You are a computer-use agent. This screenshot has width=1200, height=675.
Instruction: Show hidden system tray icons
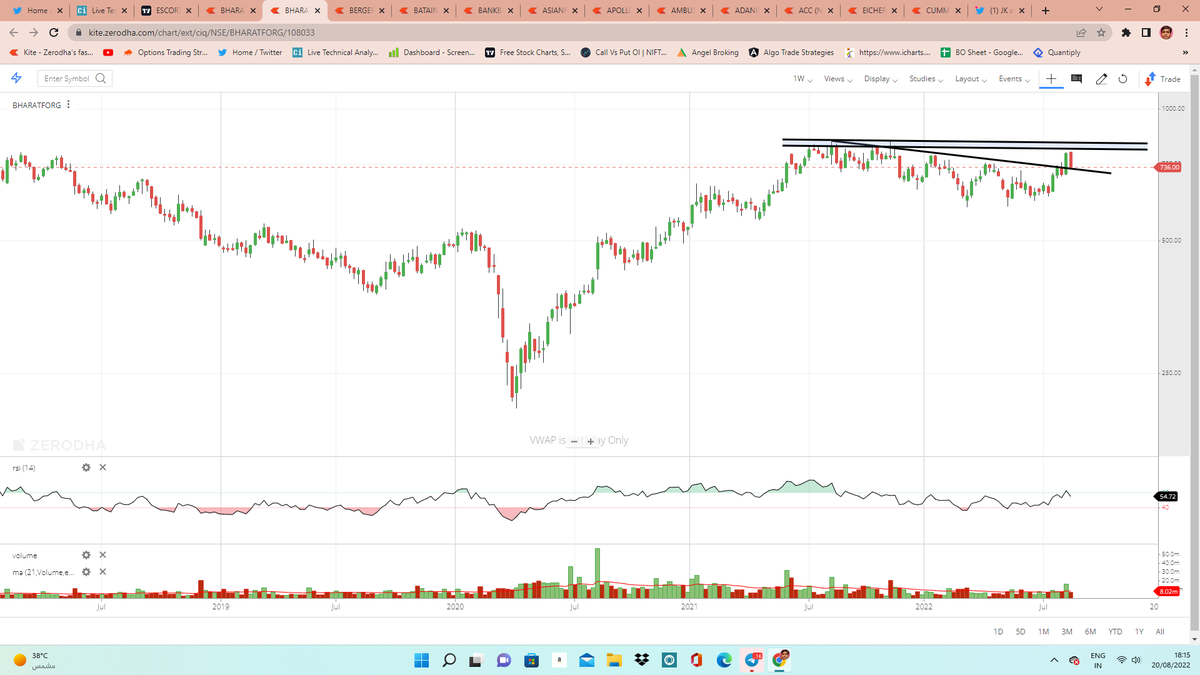(1053, 660)
